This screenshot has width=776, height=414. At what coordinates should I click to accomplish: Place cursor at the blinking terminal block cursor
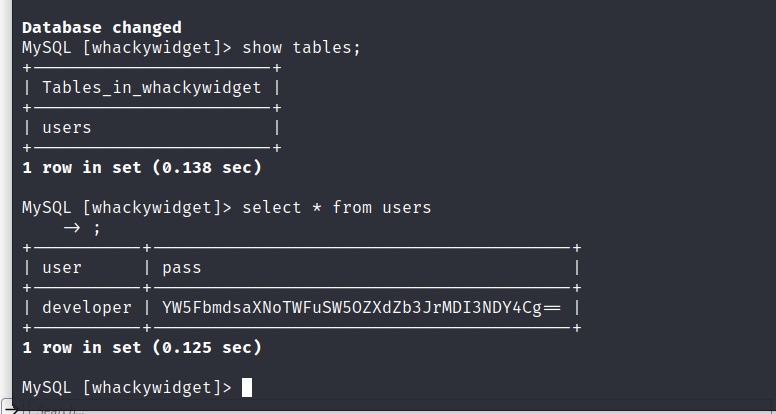click(246, 387)
